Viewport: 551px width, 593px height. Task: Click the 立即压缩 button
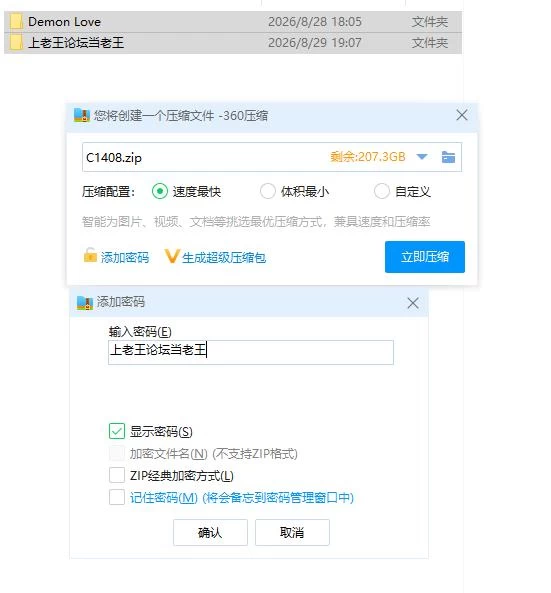425,257
